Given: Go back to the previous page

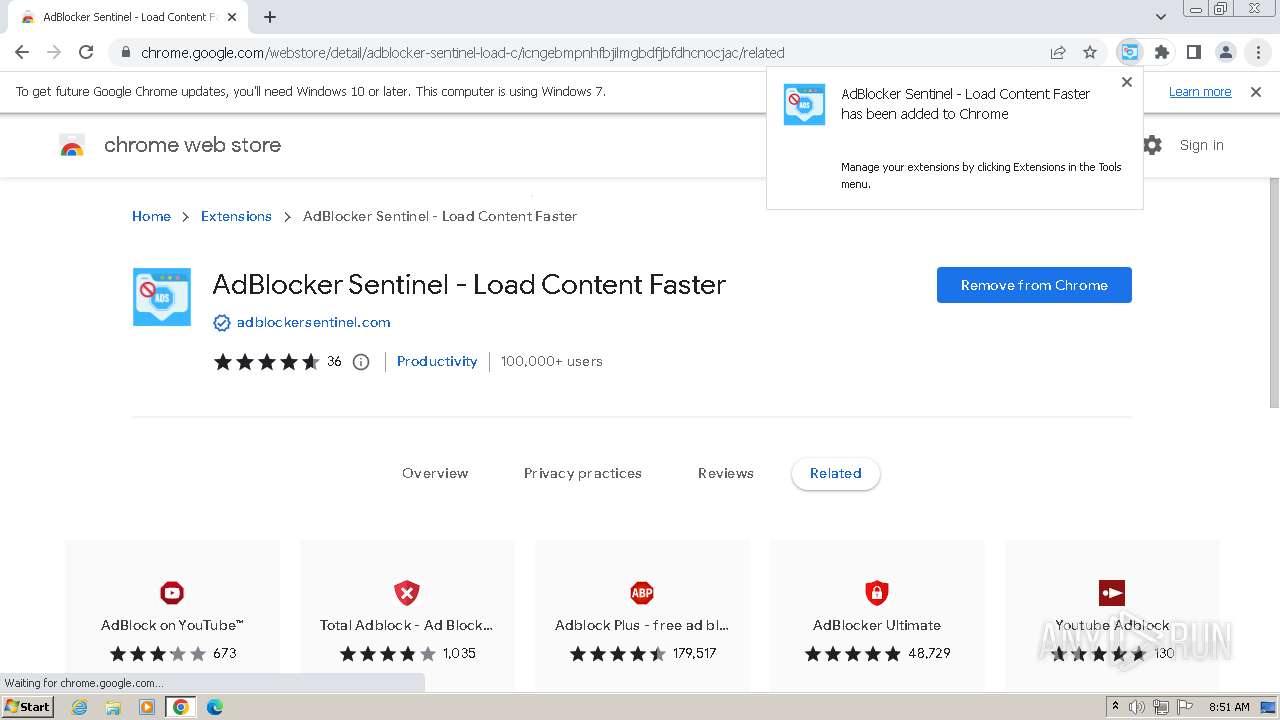Looking at the screenshot, I should coord(22,53).
